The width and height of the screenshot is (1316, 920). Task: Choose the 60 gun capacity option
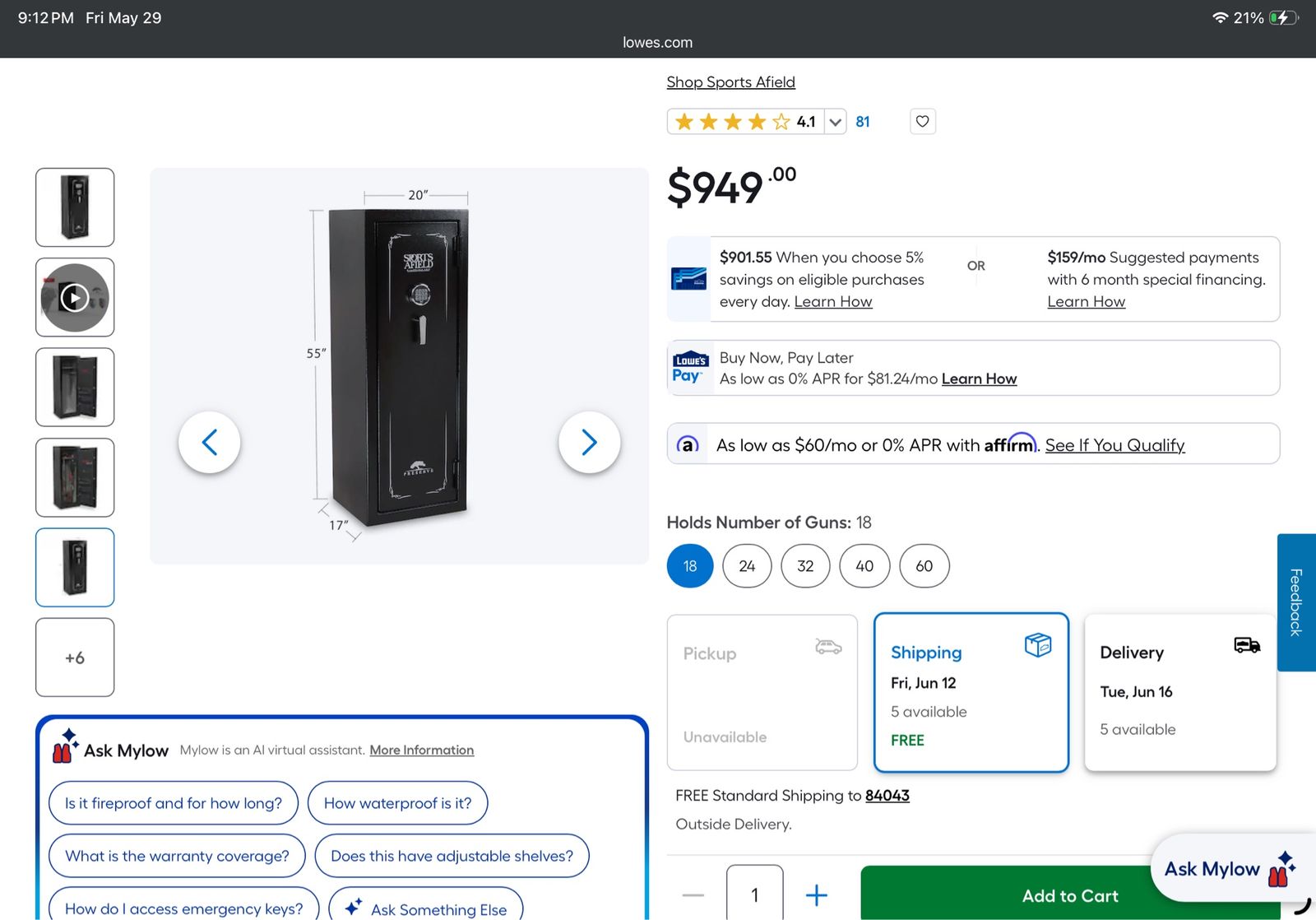pos(924,566)
